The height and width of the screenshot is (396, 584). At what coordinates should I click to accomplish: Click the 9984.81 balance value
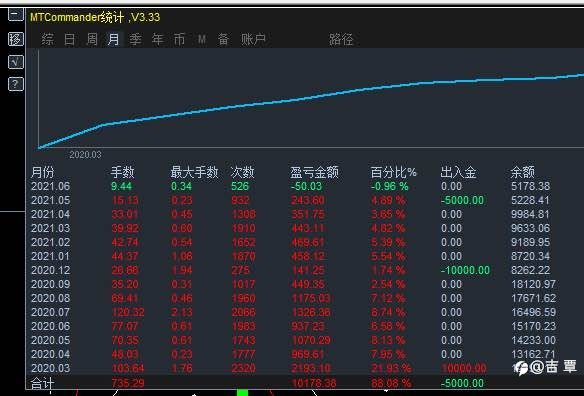530,214
